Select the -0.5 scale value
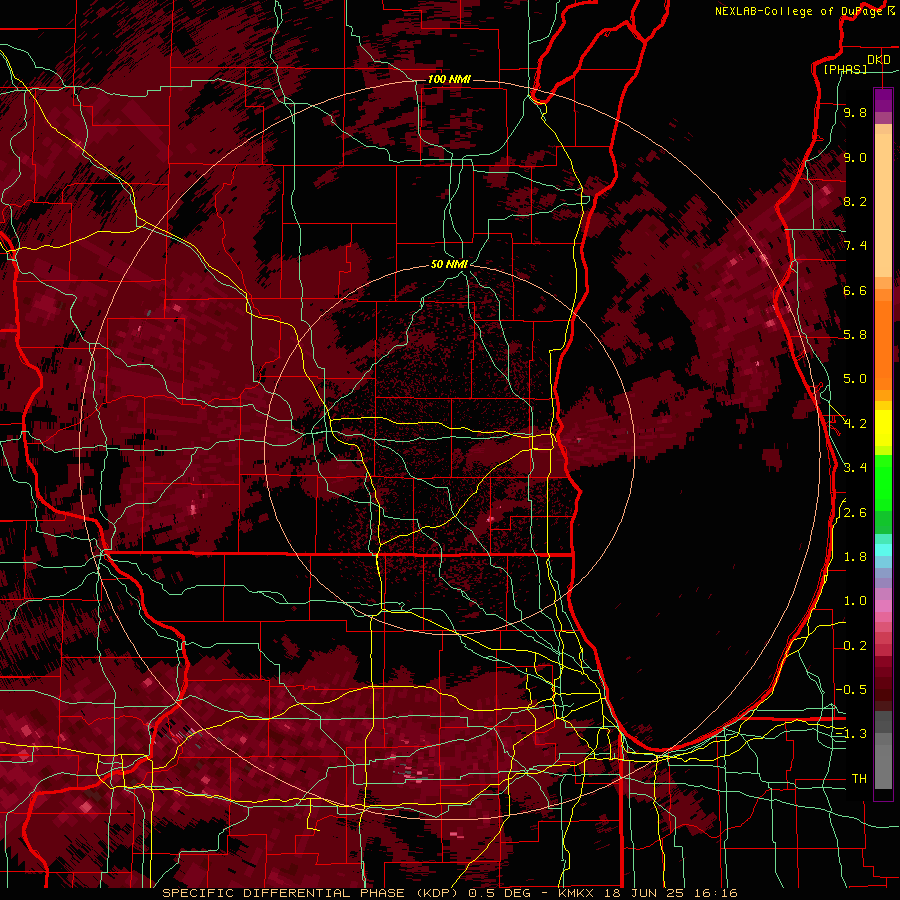 pos(851,690)
